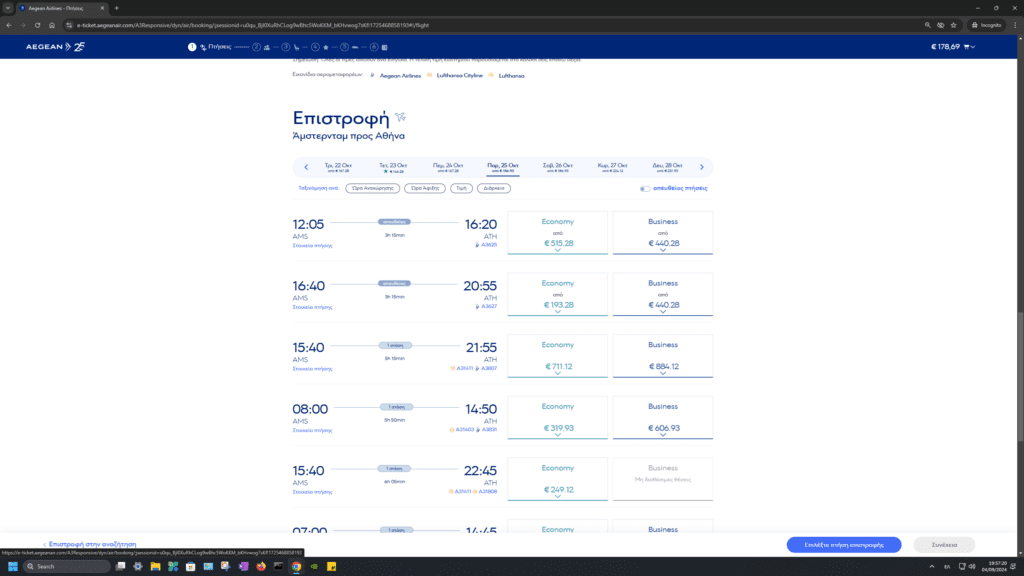1024x576 pixels.
Task: Bookmark this page with star icon
Action: [953, 25]
